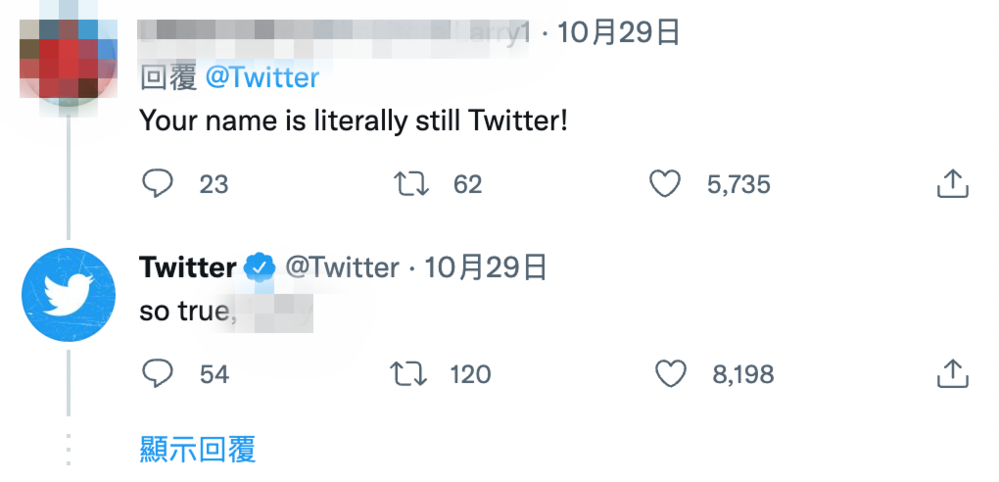Expand hidden replies via 顯示回覆

[x=198, y=449]
